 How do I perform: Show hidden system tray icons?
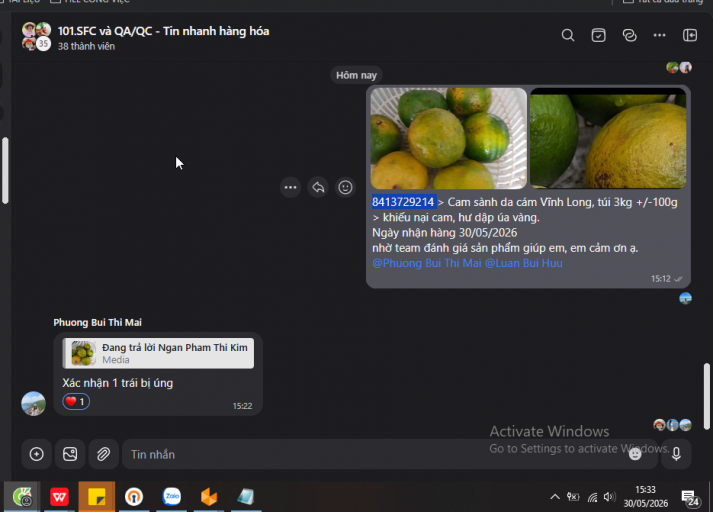[555, 497]
